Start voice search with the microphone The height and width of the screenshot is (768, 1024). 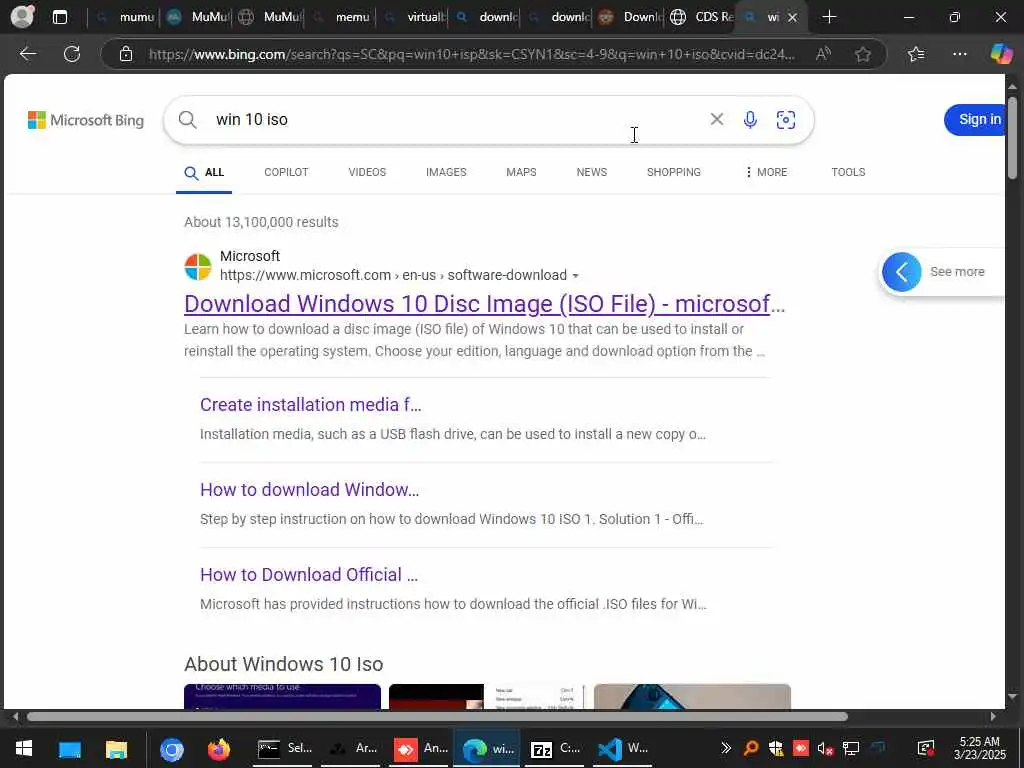[x=750, y=120]
